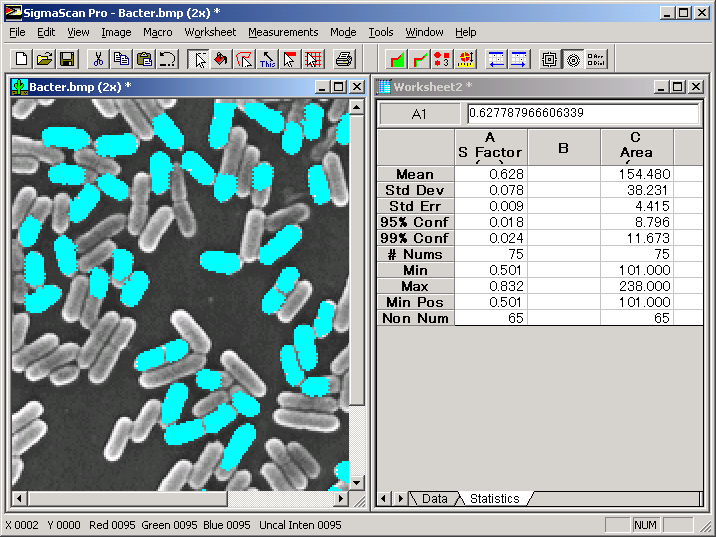Click the Bacter.bmp window cactus icon
The width and height of the screenshot is (716, 537).
pyautogui.click(x=19, y=87)
